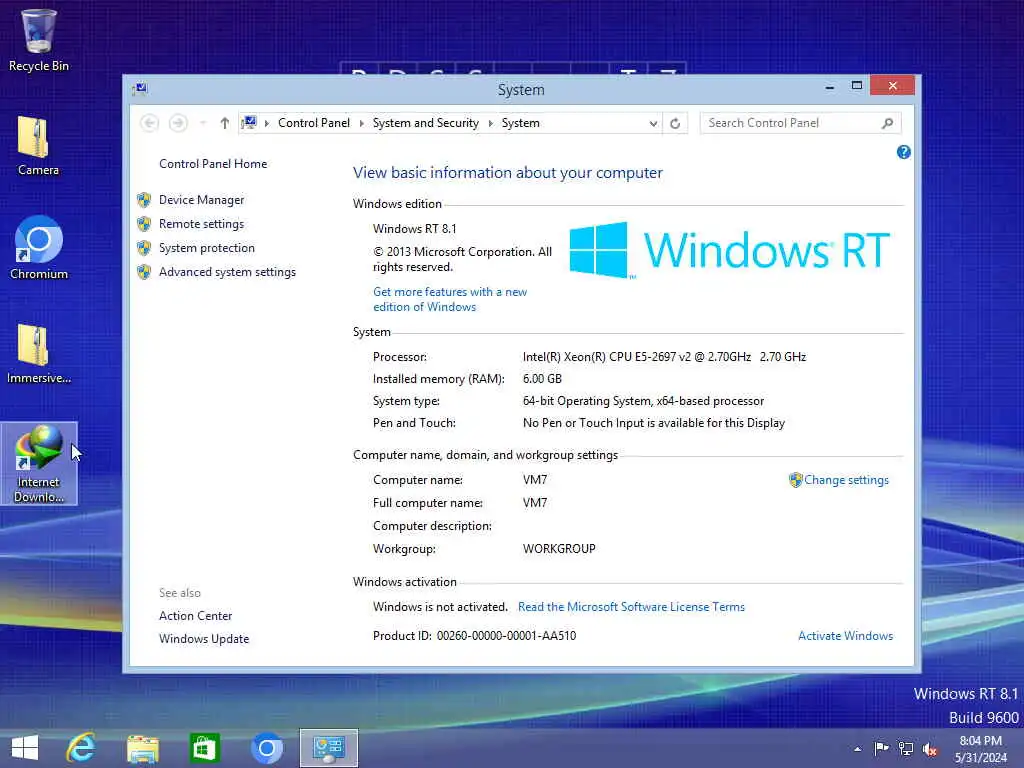
Task: Read the Microsoft Software License Terms
Action: point(631,607)
